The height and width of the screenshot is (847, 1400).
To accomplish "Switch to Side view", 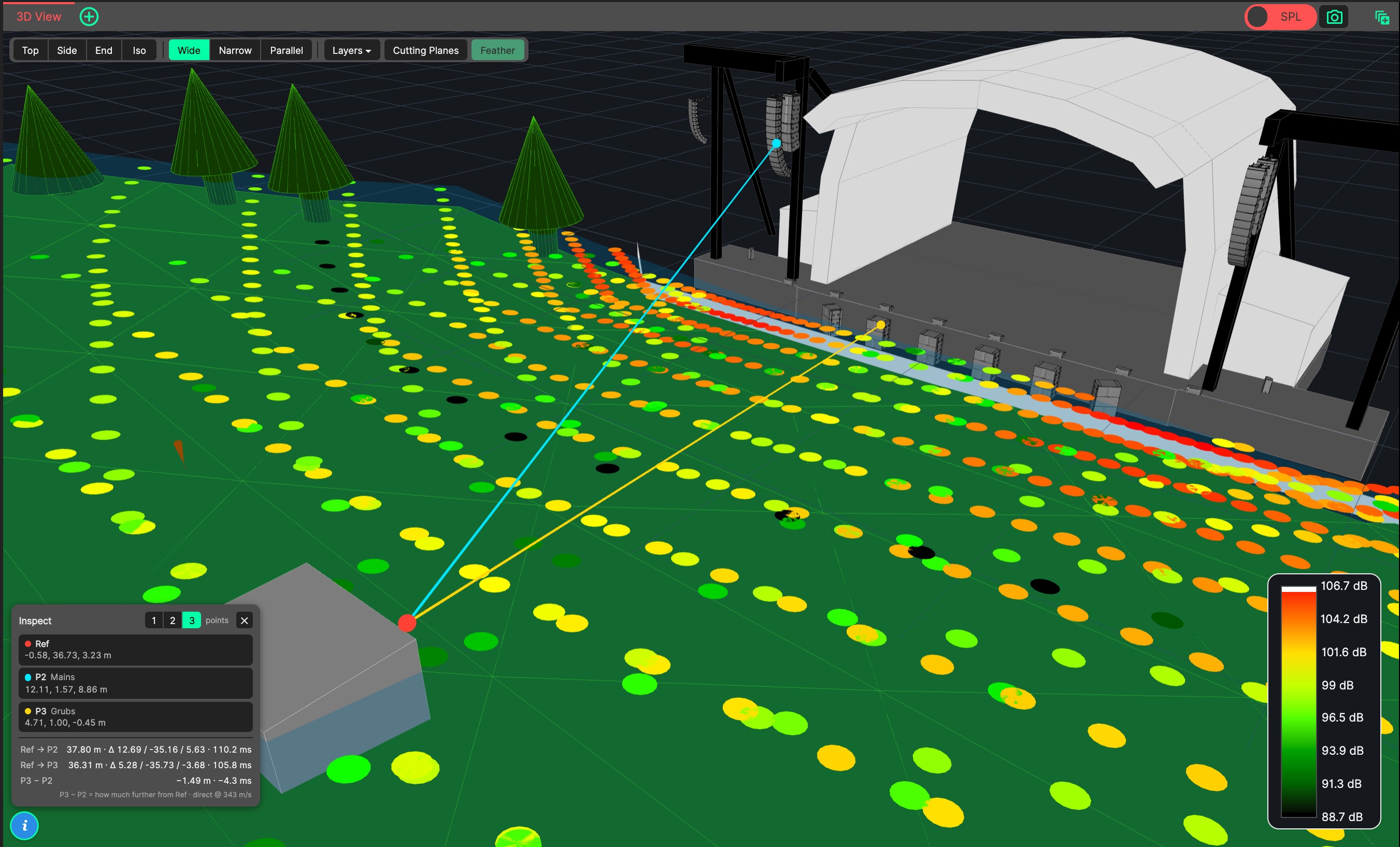I will point(66,50).
